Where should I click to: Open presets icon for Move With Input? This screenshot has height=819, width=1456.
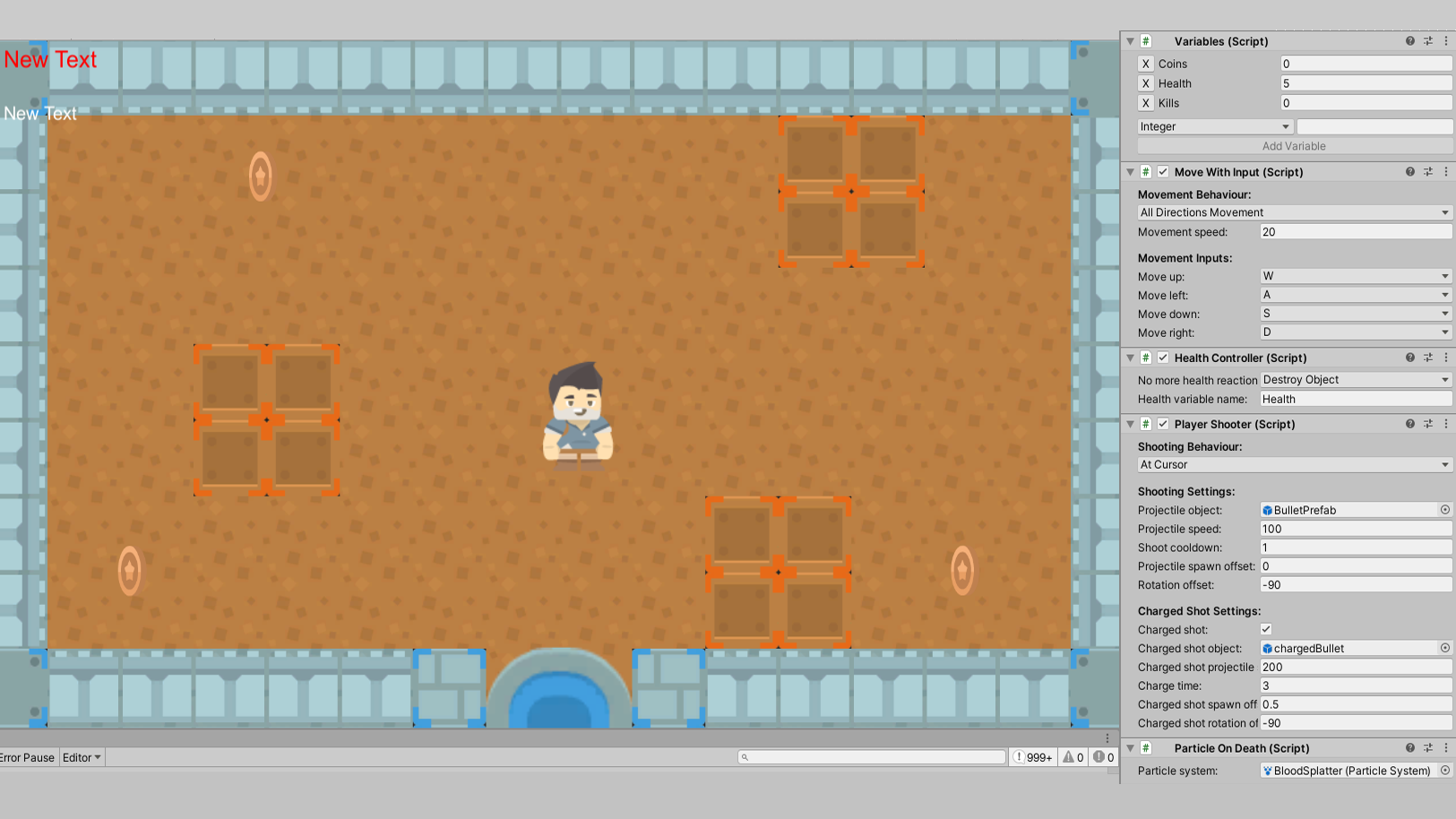click(1427, 172)
